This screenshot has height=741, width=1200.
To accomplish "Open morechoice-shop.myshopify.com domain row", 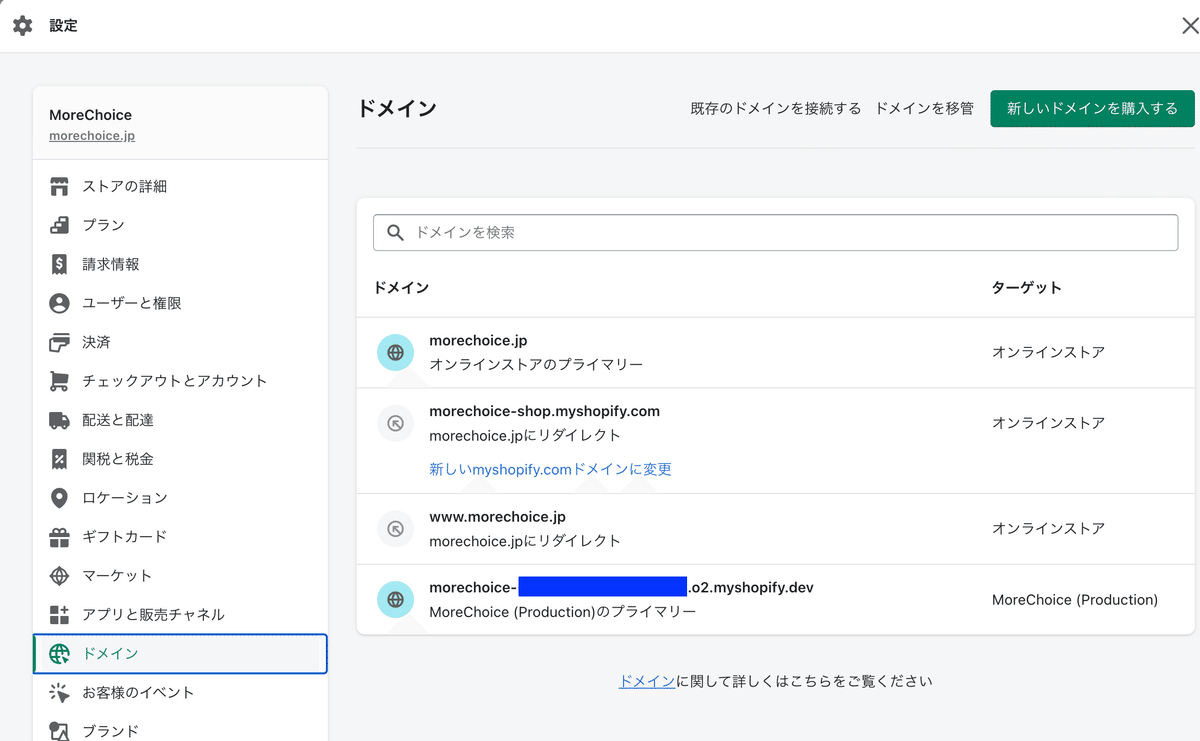I will (775, 441).
